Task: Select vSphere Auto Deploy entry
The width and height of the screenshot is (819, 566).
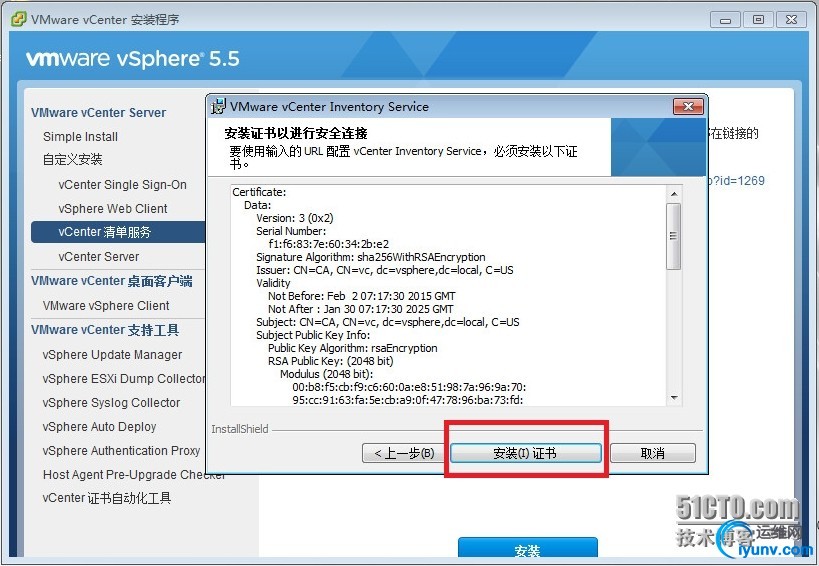Action: [x=99, y=427]
